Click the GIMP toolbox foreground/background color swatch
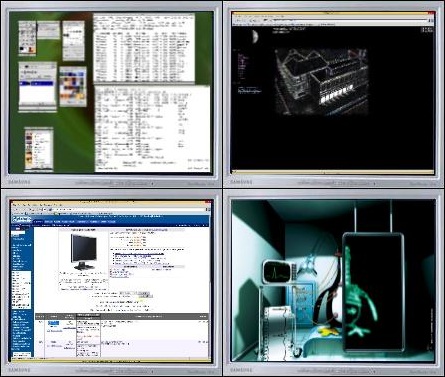 coord(22,50)
